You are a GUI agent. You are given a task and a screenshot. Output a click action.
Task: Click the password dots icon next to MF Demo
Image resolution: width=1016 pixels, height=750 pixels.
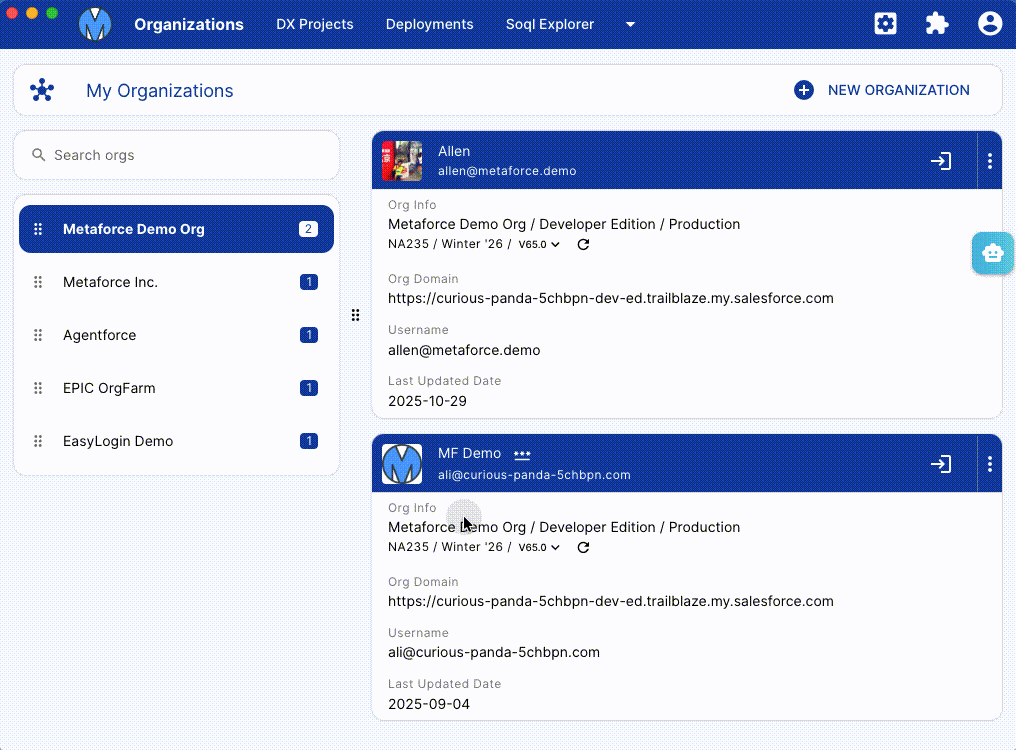[522, 454]
